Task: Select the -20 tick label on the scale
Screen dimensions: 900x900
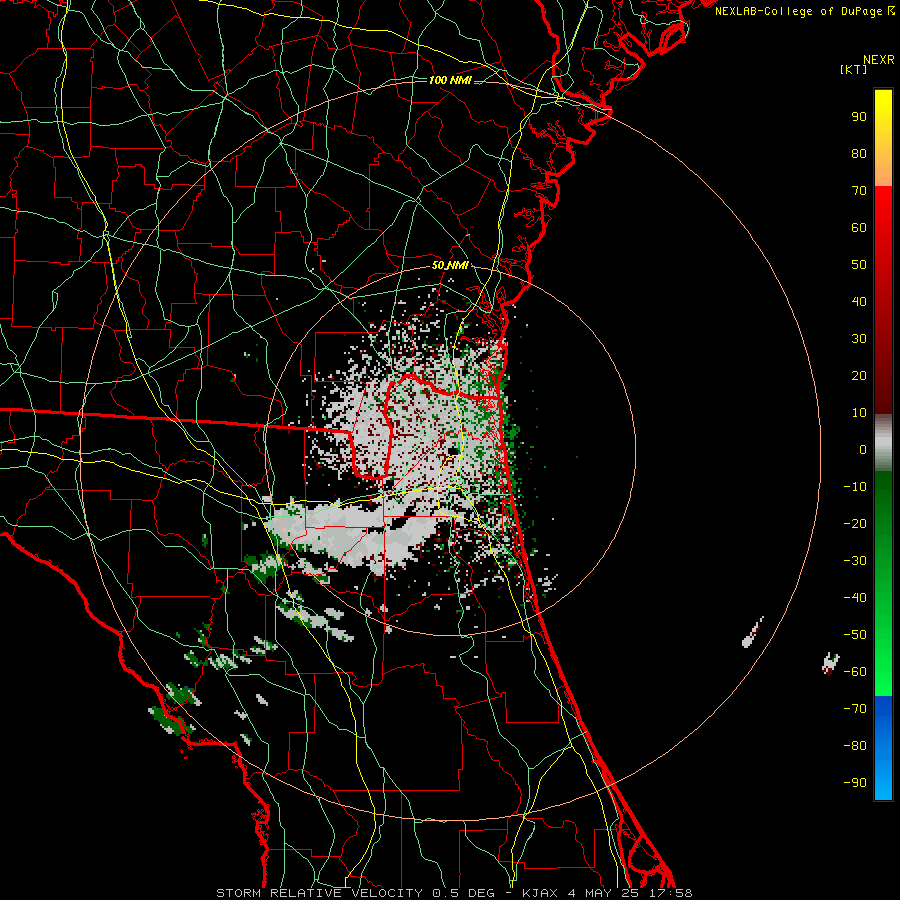Action: click(x=855, y=524)
